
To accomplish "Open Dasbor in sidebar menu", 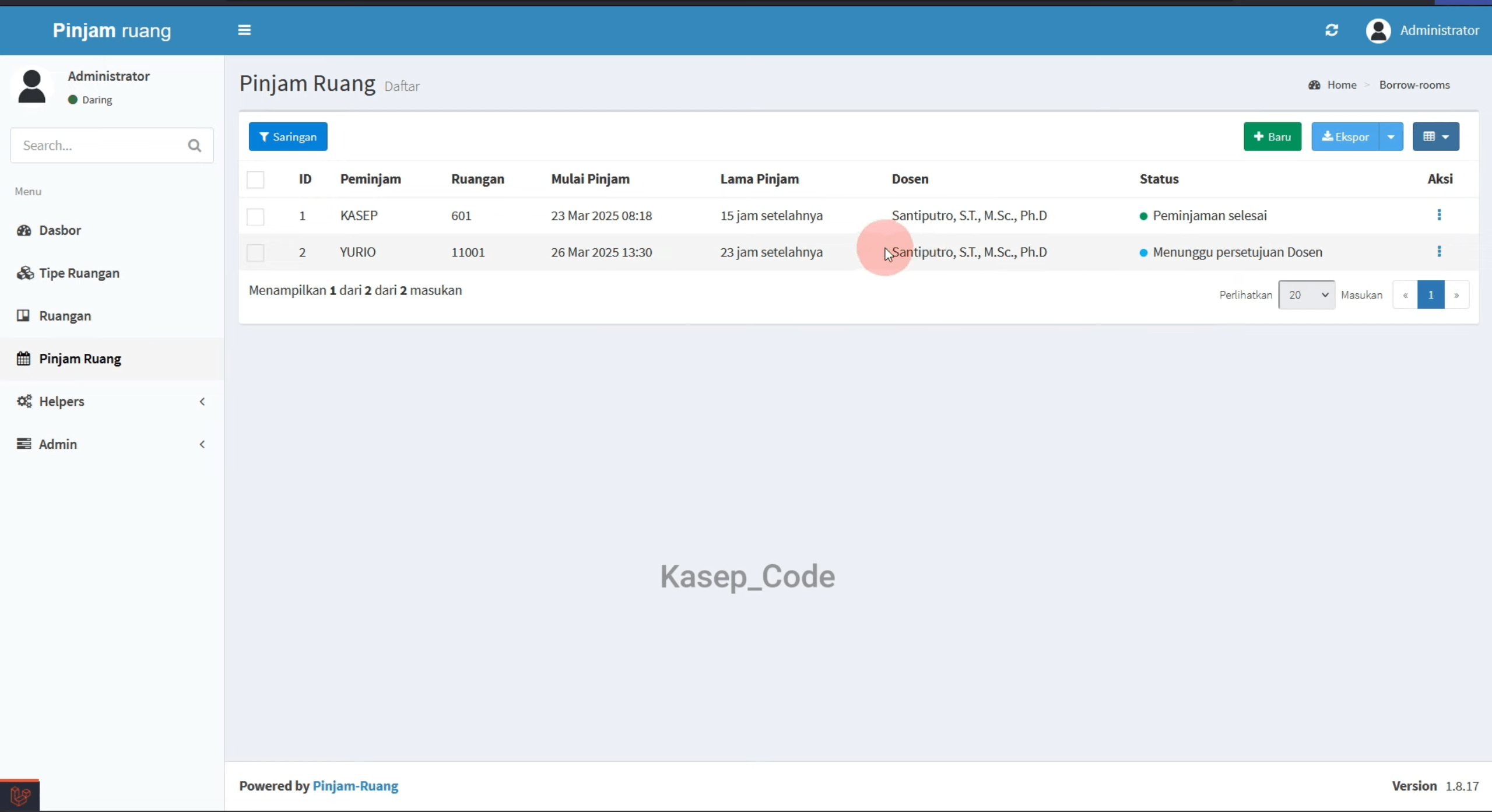I will (x=112, y=230).
